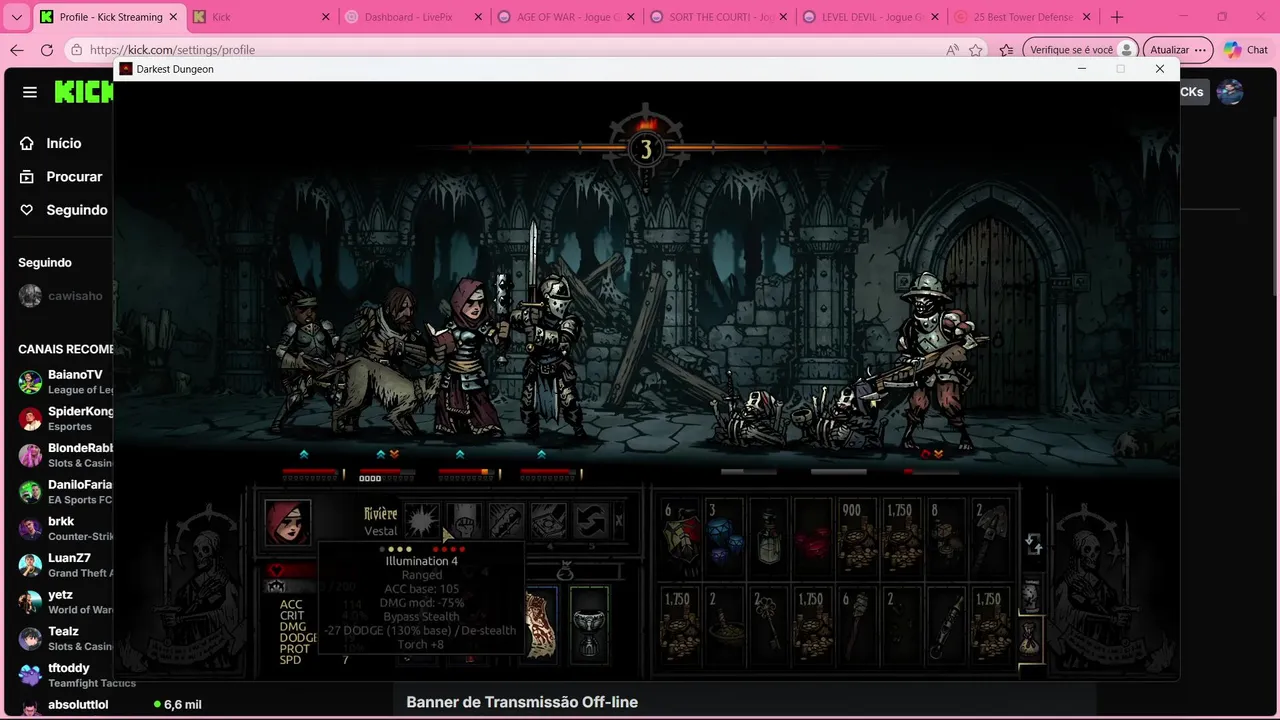This screenshot has height=720, width=1280.
Task: Open BaianoTV recommended channel
Action: tap(65, 382)
